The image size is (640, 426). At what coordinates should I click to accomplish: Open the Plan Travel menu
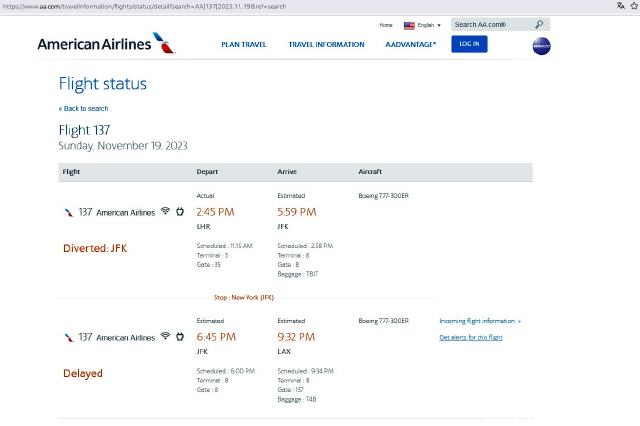coord(244,44)
